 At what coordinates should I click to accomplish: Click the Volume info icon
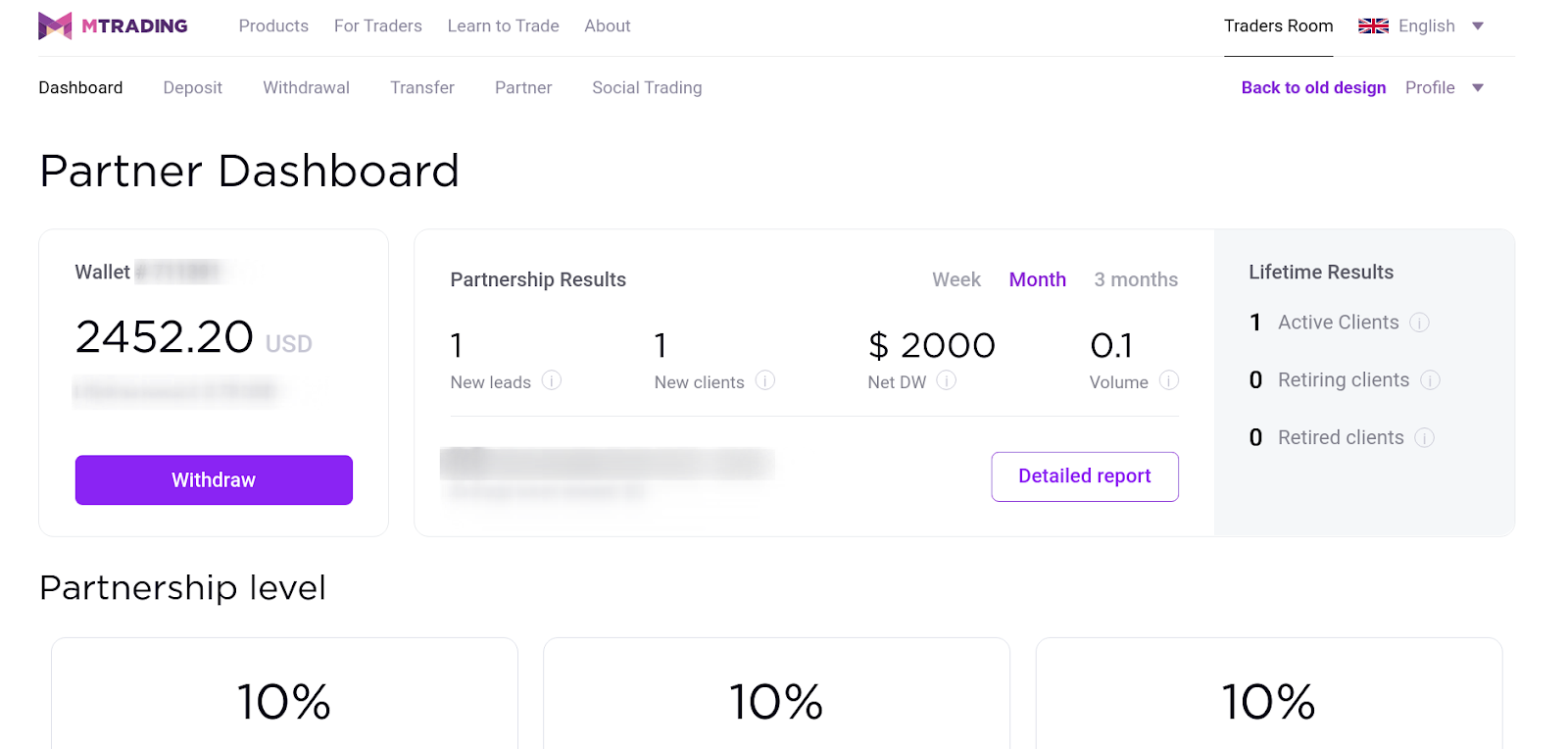1169,380
